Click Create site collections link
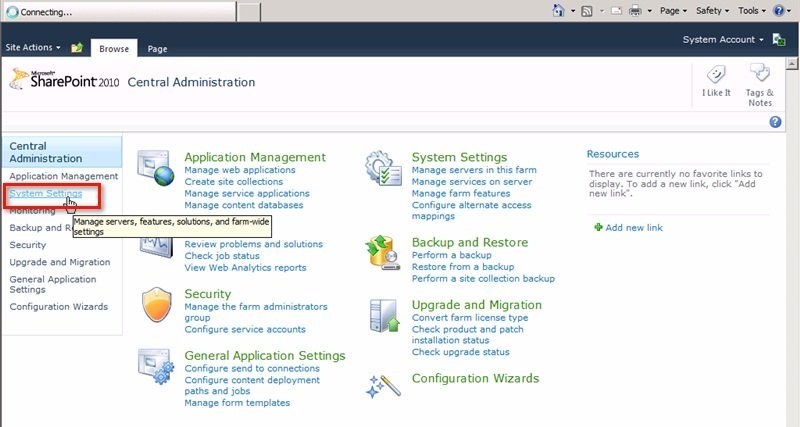 (234, 182)
